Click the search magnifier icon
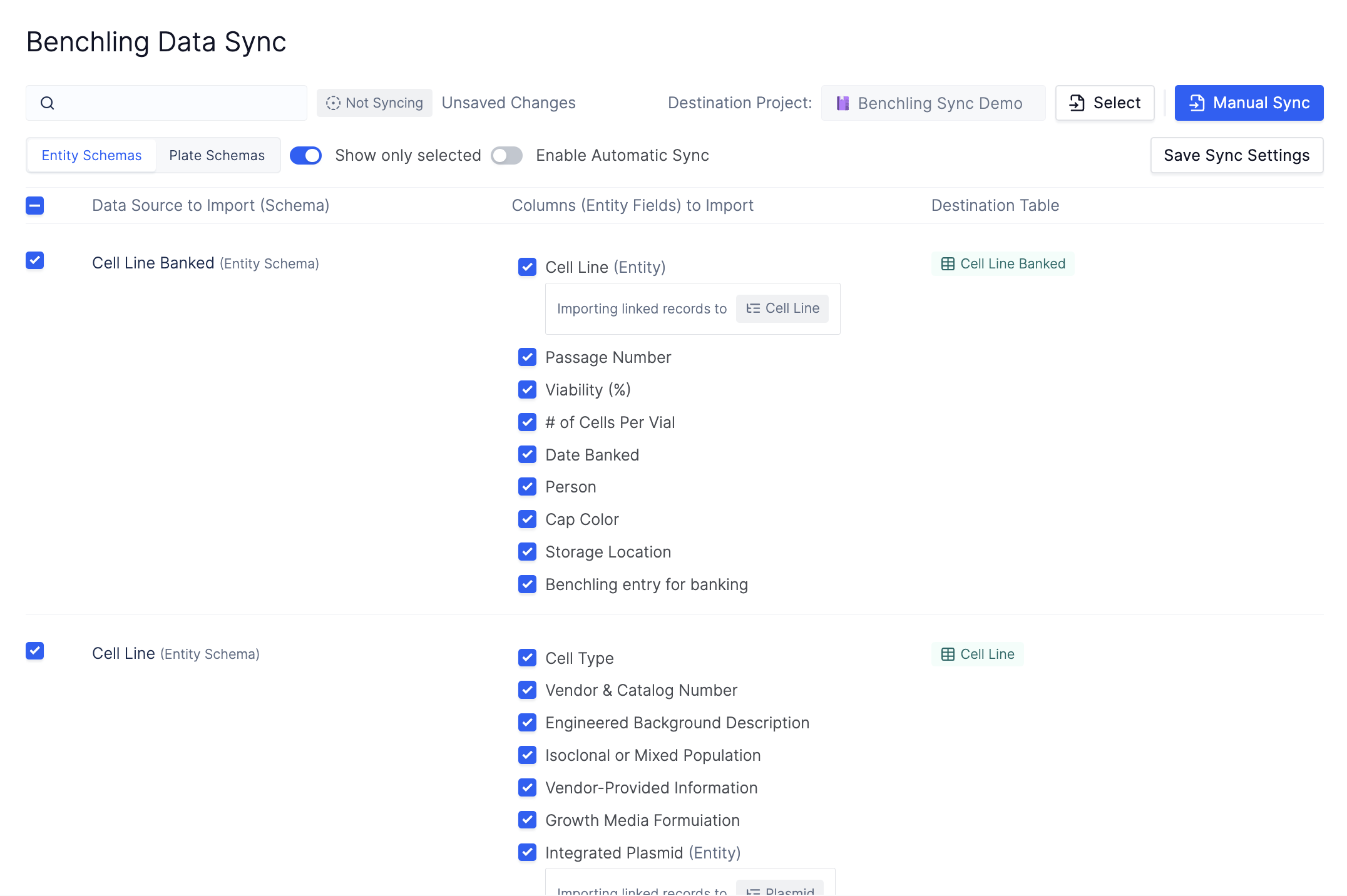Image resolution: width=1347 pixels, height=896 pixels. click(x=48, y=103)
